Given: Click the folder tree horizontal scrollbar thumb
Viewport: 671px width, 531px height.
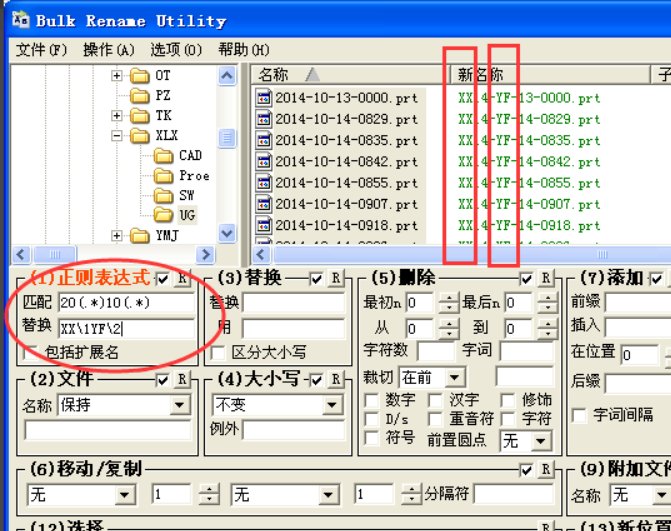Looking at the screenshot, I should click(x=55, y=255).
